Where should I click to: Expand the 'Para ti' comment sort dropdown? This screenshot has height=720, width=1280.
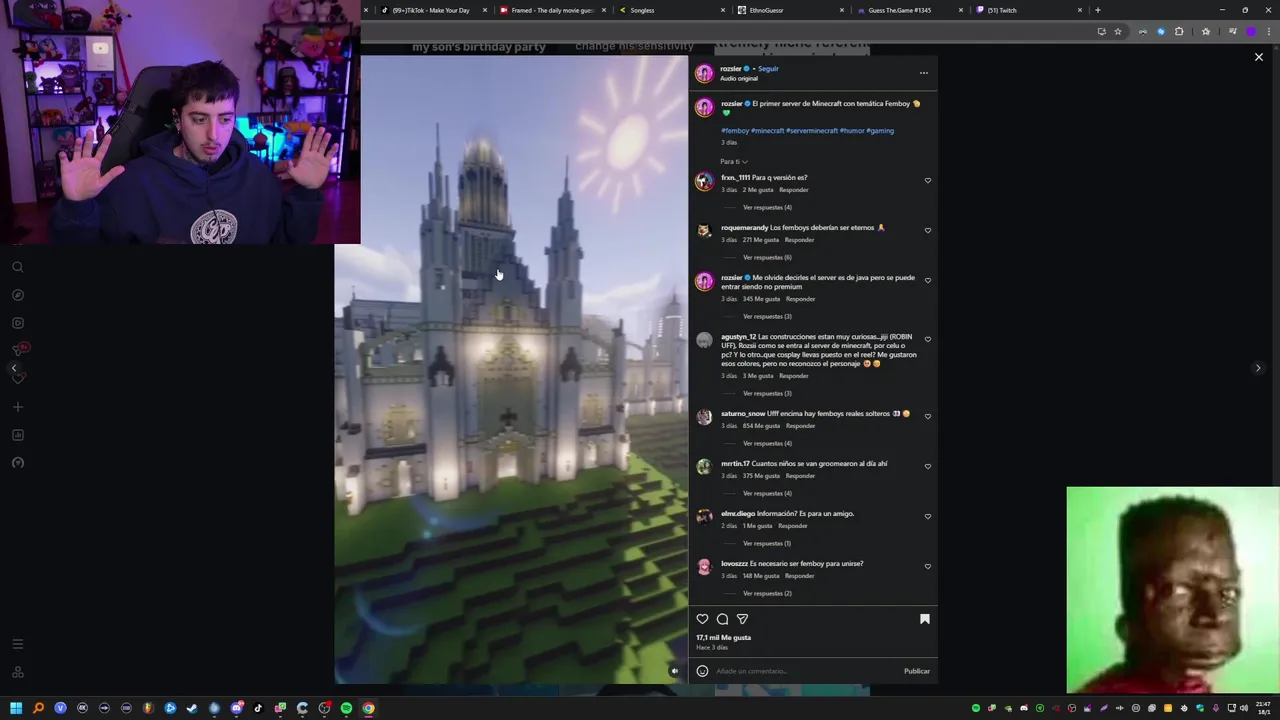(x=734, y=161)
